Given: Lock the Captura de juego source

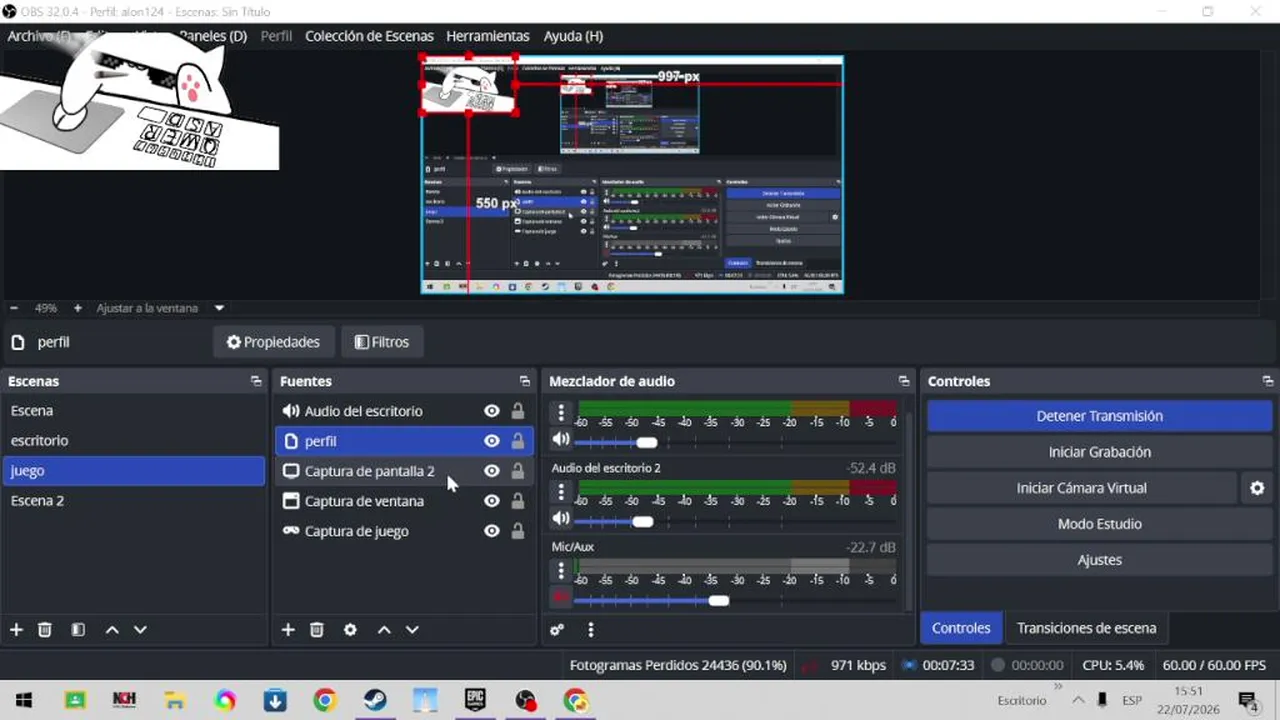Looking at the screenshot, I should [518, 531].
